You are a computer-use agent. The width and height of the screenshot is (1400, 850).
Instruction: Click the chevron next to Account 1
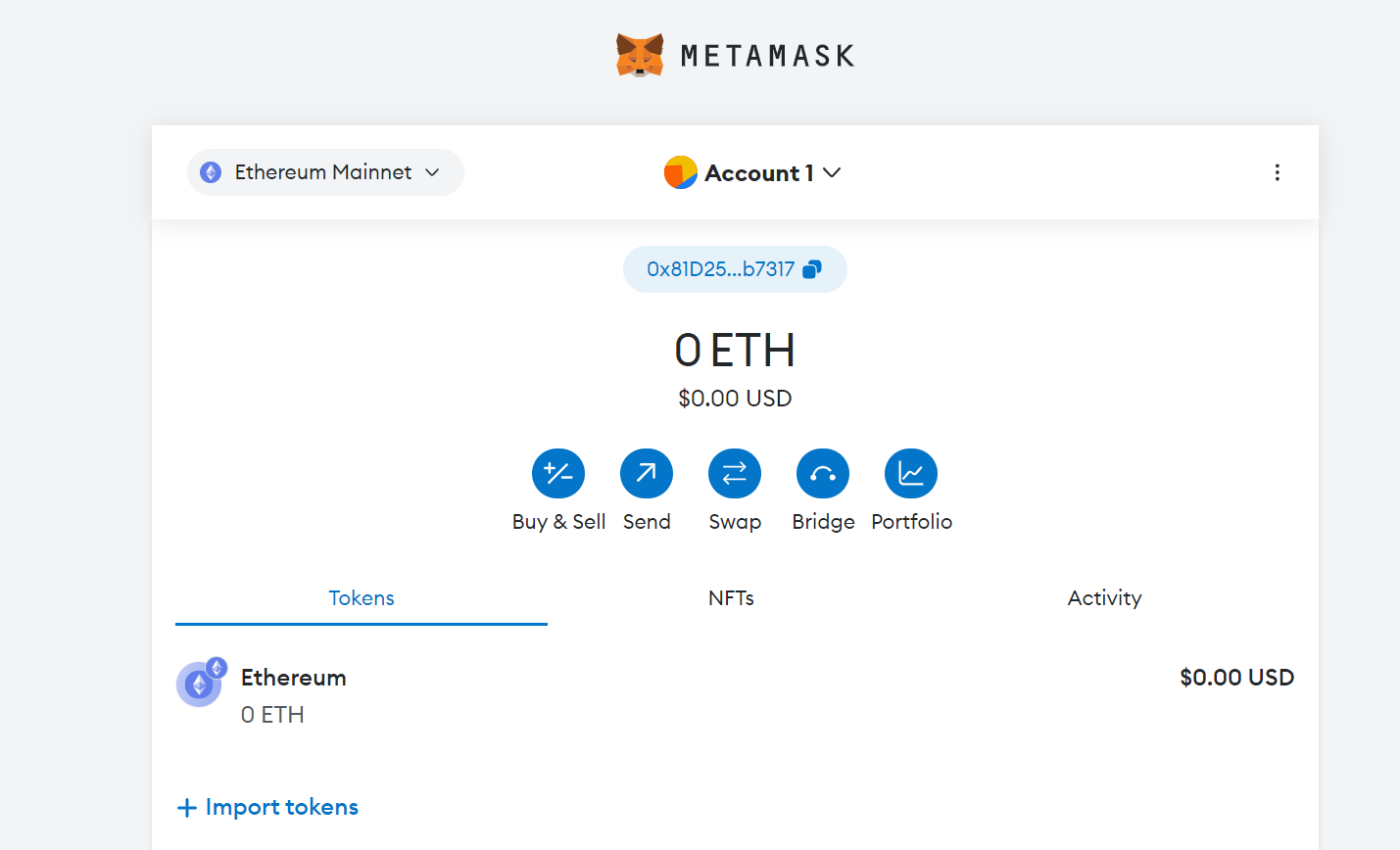coord(832,172)
